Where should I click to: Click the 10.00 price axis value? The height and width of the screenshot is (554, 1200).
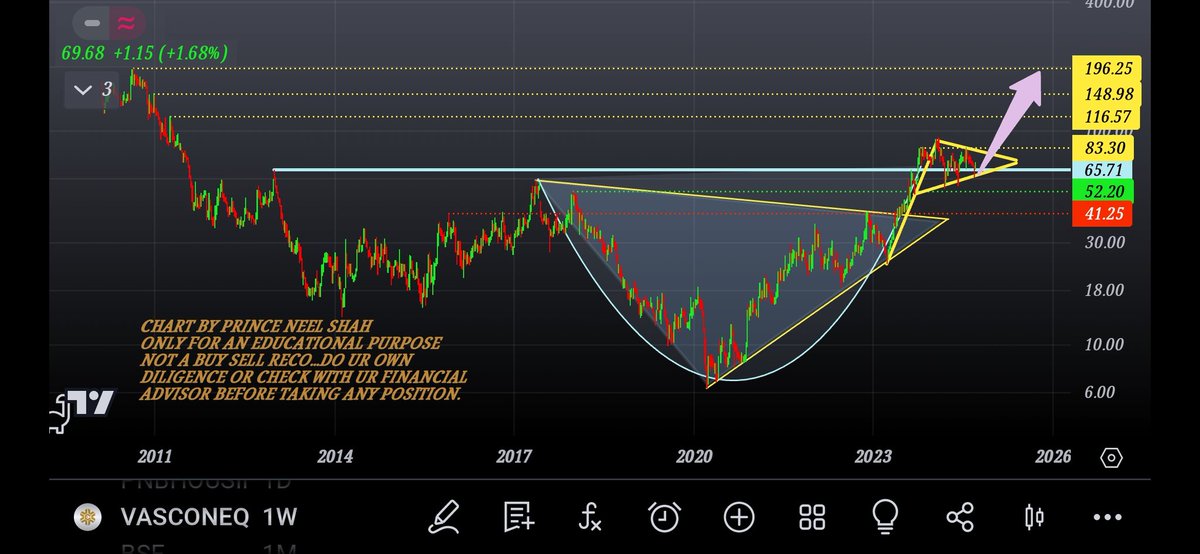(x=1105, y=345)
